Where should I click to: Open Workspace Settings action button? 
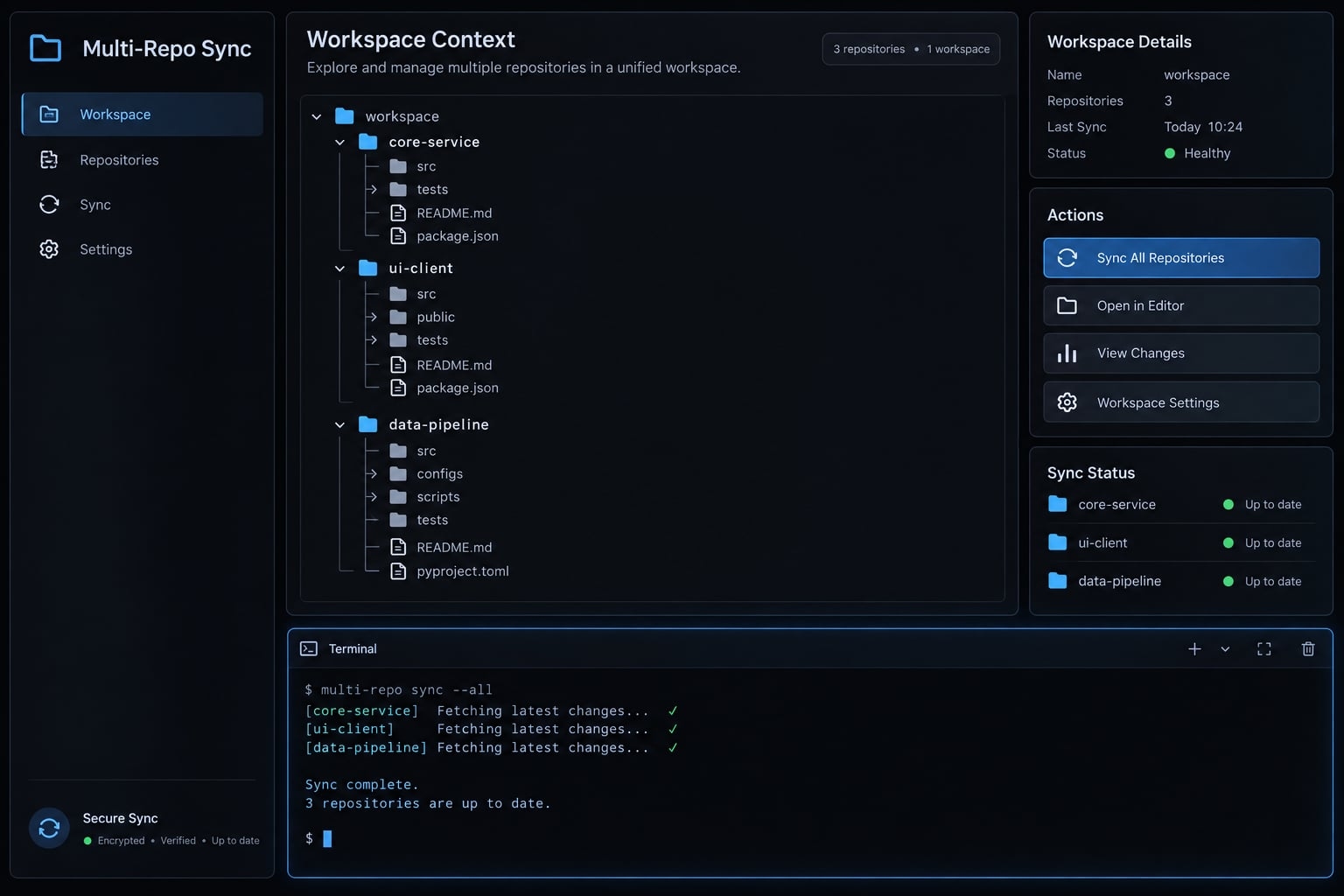pos(1181,402)
